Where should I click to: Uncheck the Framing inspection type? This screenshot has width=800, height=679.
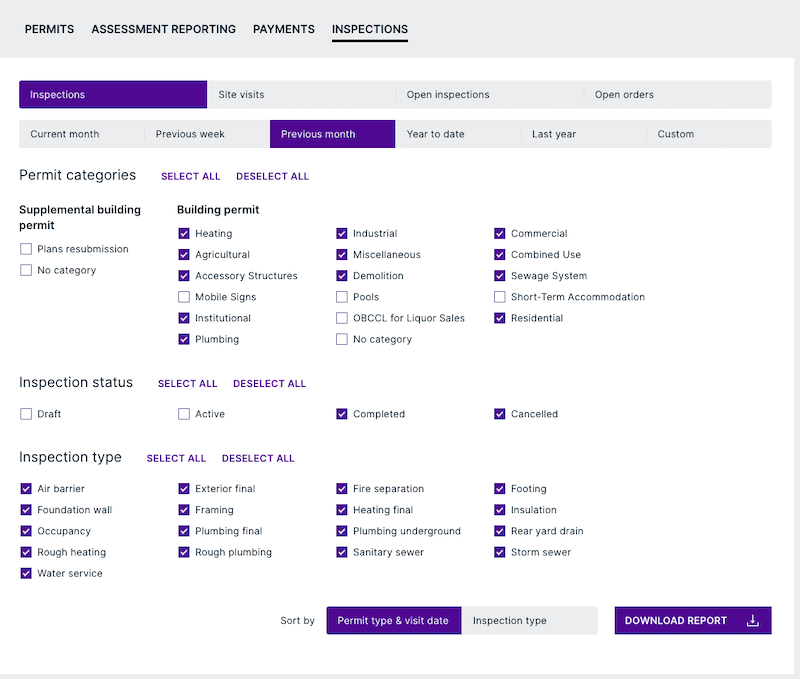pyautogui.click(x=184, y=510)
